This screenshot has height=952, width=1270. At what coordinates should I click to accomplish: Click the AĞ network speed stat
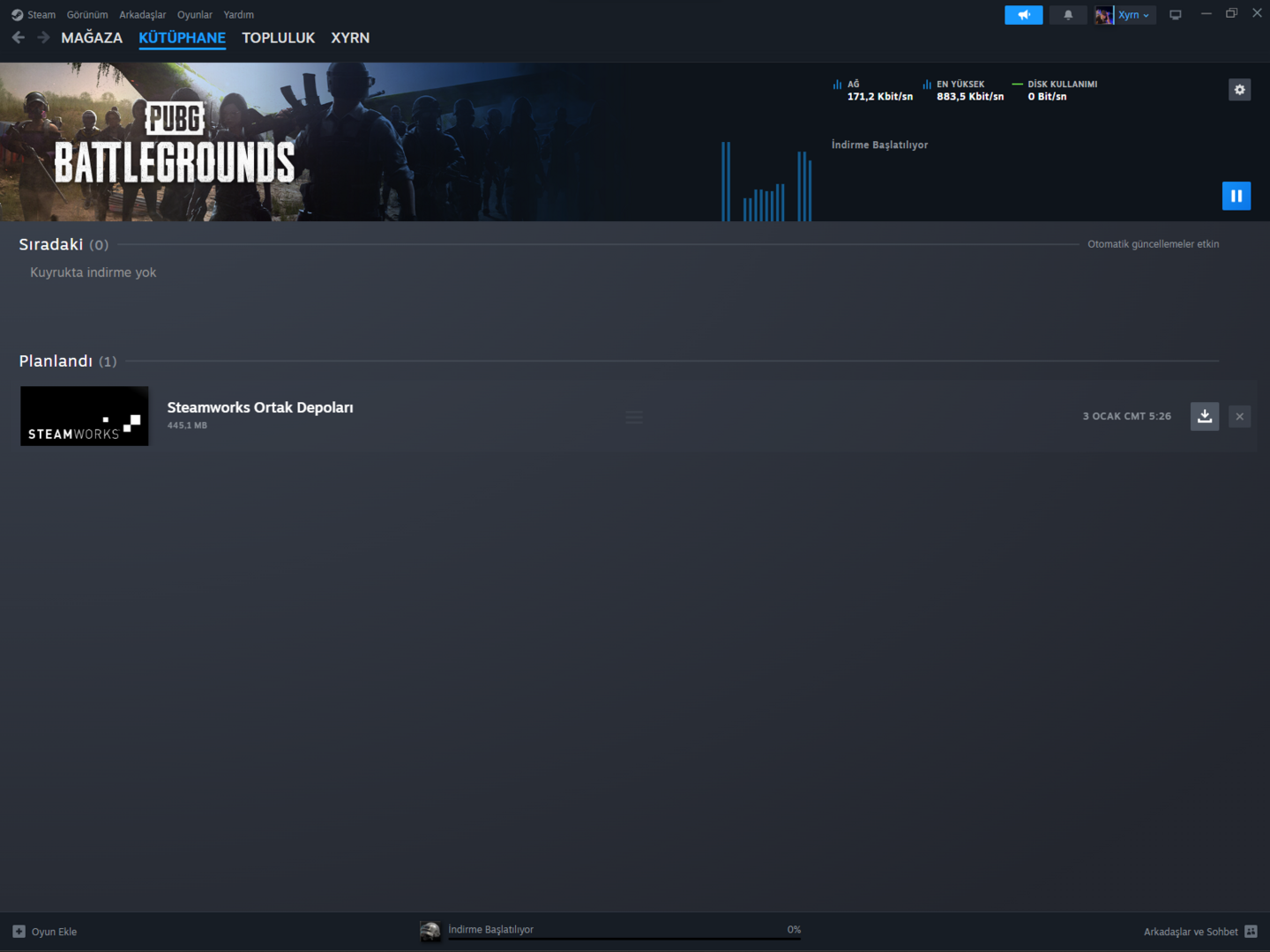point(873,91)
